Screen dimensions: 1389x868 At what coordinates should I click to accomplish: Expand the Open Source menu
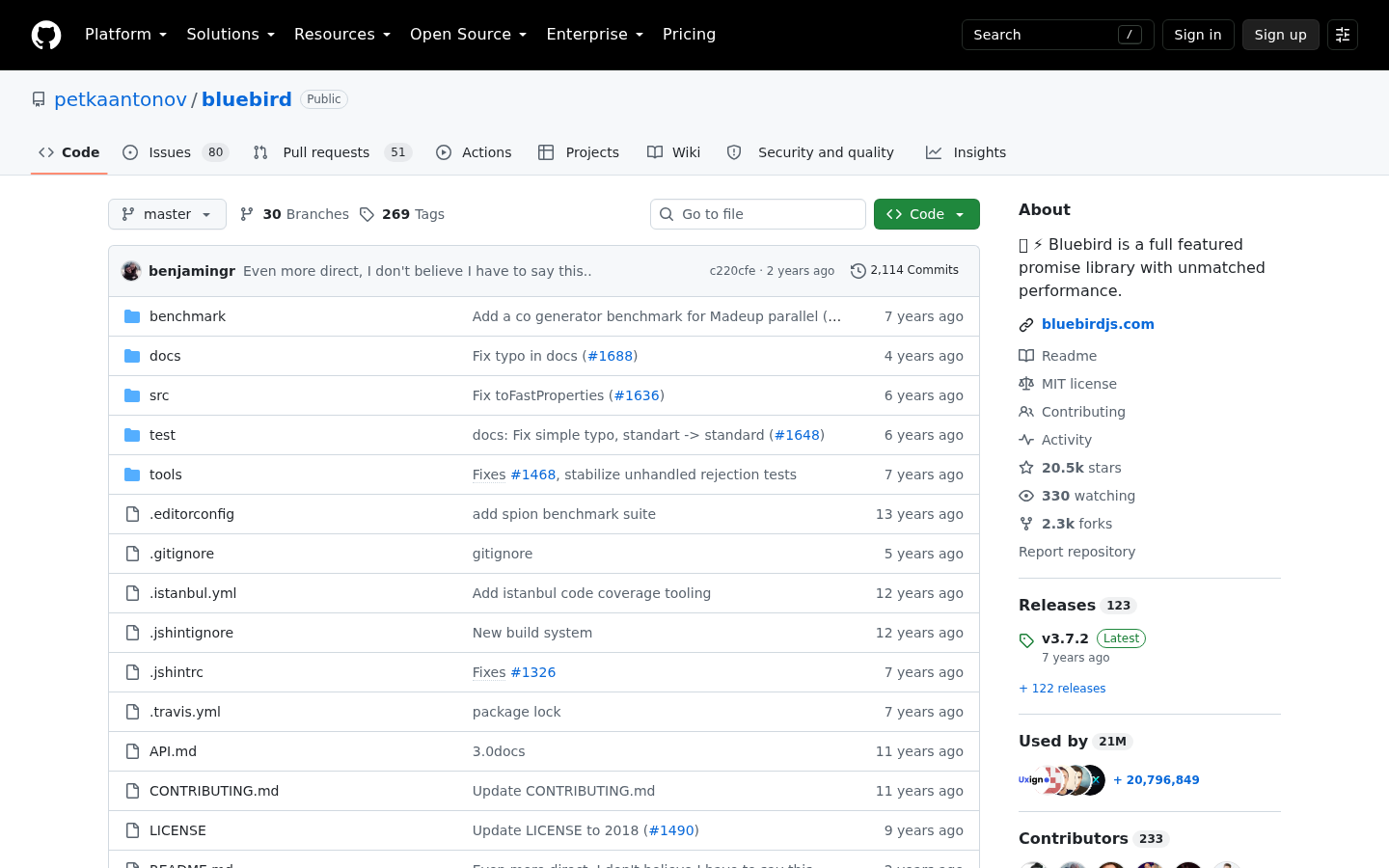click(x=468, y=35)
